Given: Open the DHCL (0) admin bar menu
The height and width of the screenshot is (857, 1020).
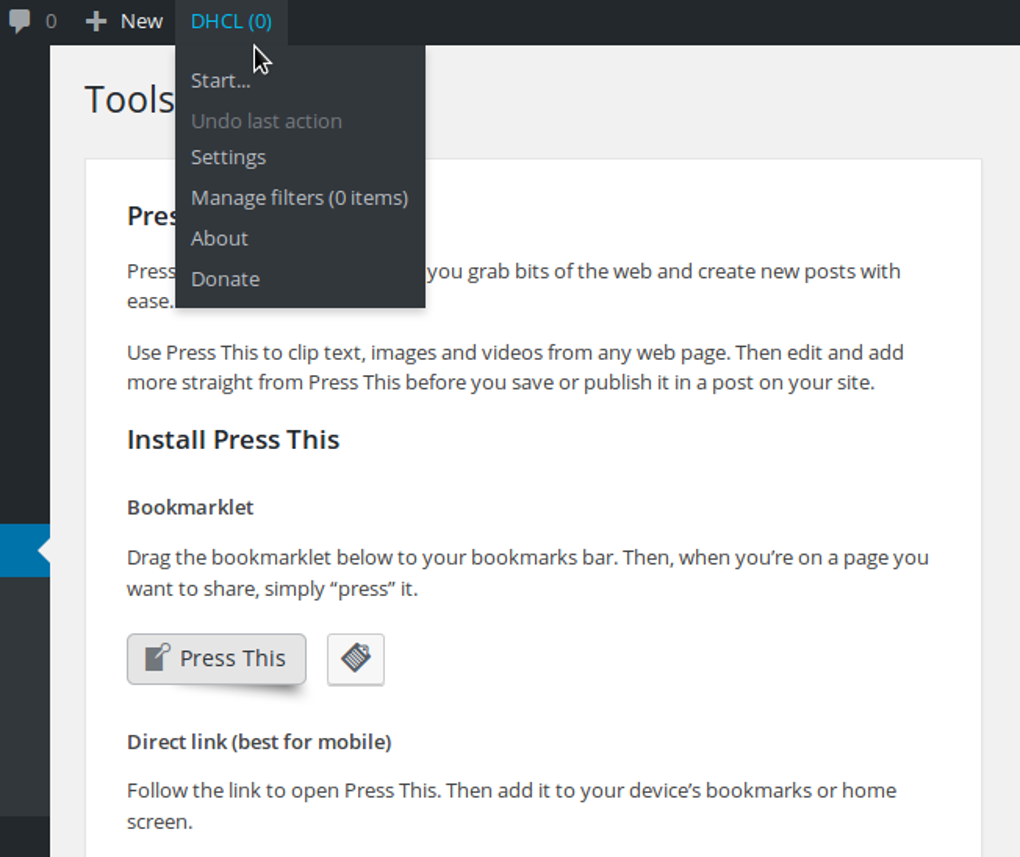Looking at the screenshot, I should coord(230,20).
